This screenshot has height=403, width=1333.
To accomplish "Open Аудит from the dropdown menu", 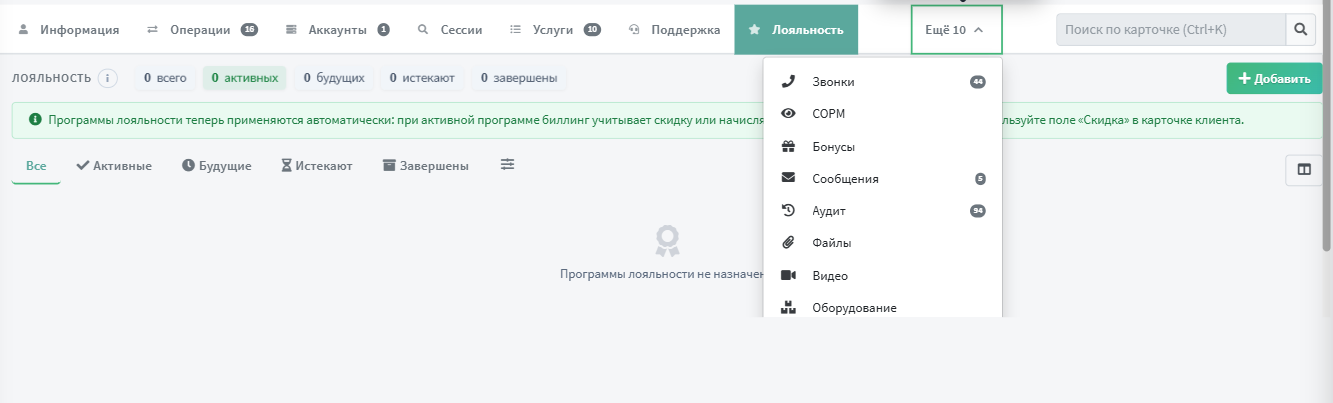I will click(882, 211).
